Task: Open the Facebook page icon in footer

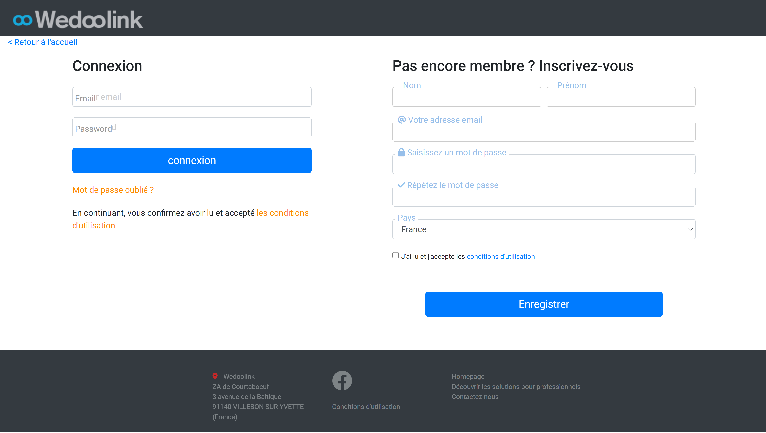Action: tap(342, 381)
